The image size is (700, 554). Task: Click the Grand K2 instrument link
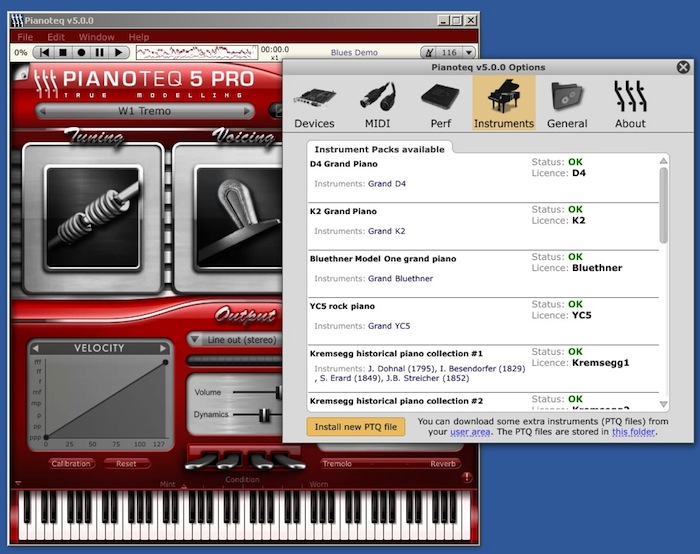(387, 231)
